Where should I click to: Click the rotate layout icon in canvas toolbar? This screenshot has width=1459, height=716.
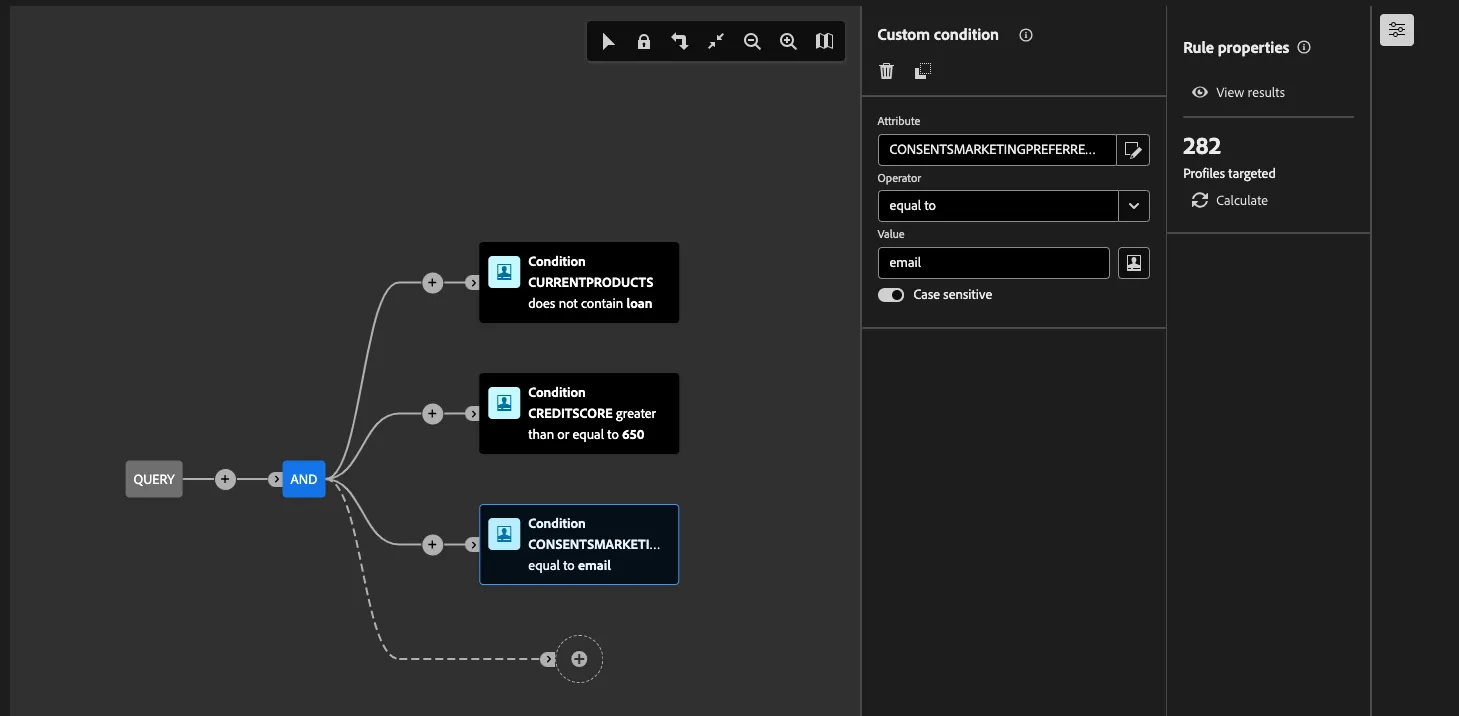[680, 42]
